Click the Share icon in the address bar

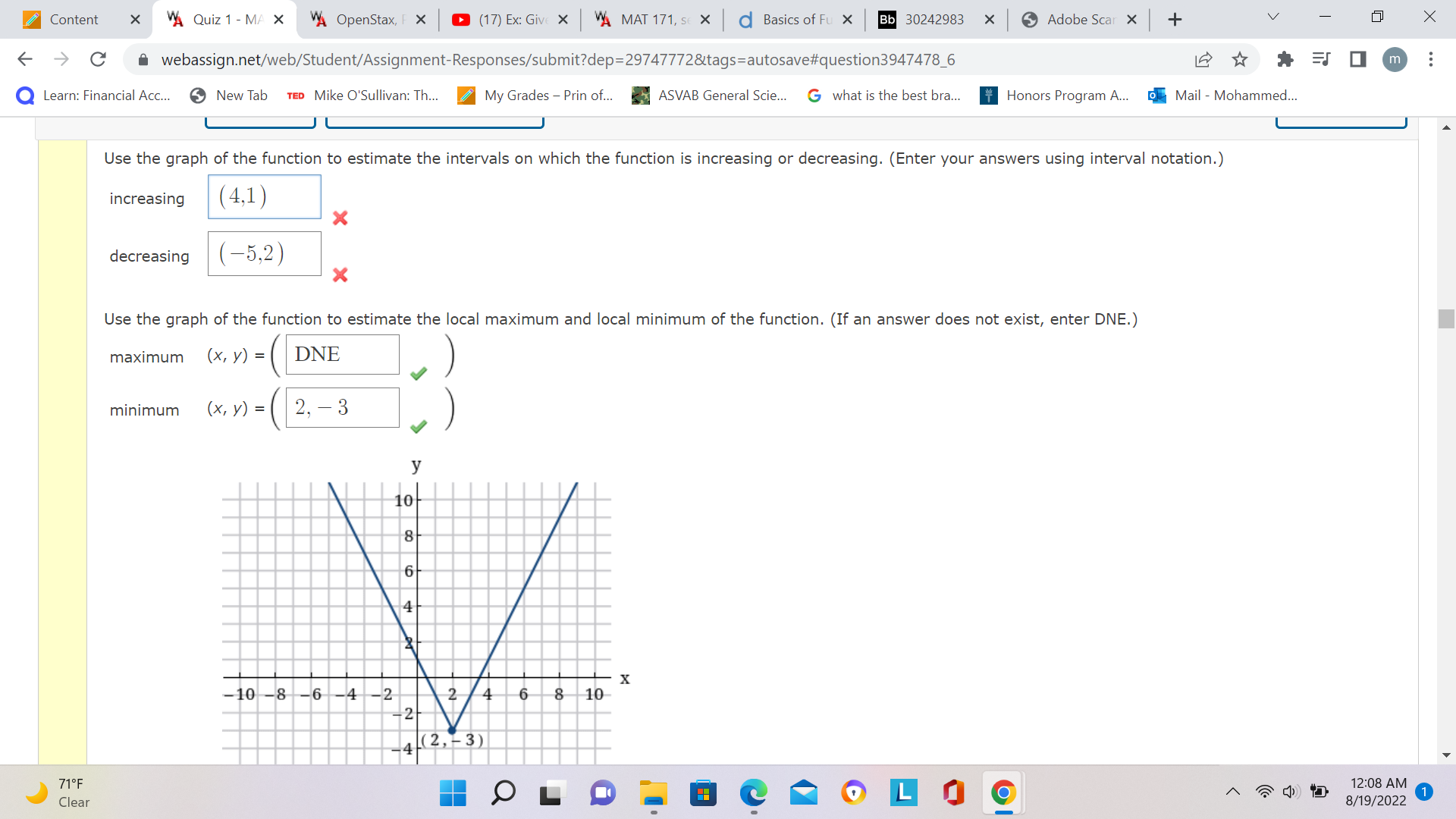pos(1204,59)
